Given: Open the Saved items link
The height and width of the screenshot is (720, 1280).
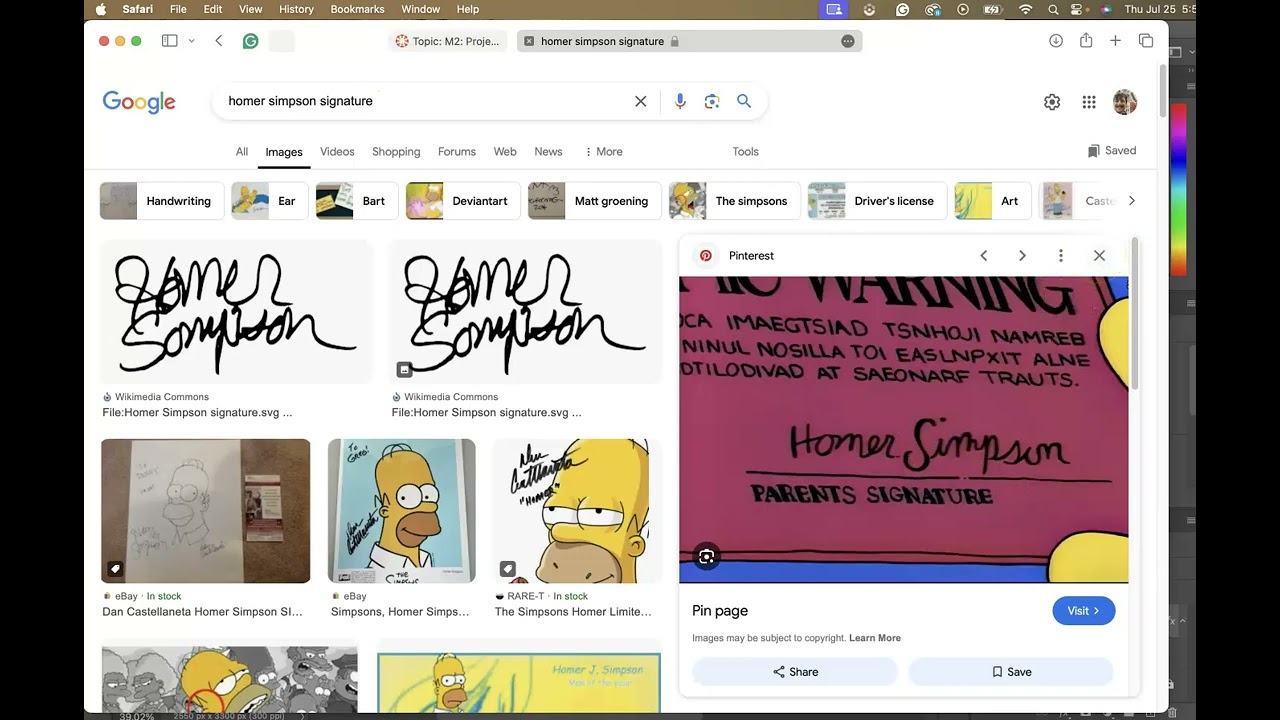Looking at the screenshot, I should (1112, 151).
